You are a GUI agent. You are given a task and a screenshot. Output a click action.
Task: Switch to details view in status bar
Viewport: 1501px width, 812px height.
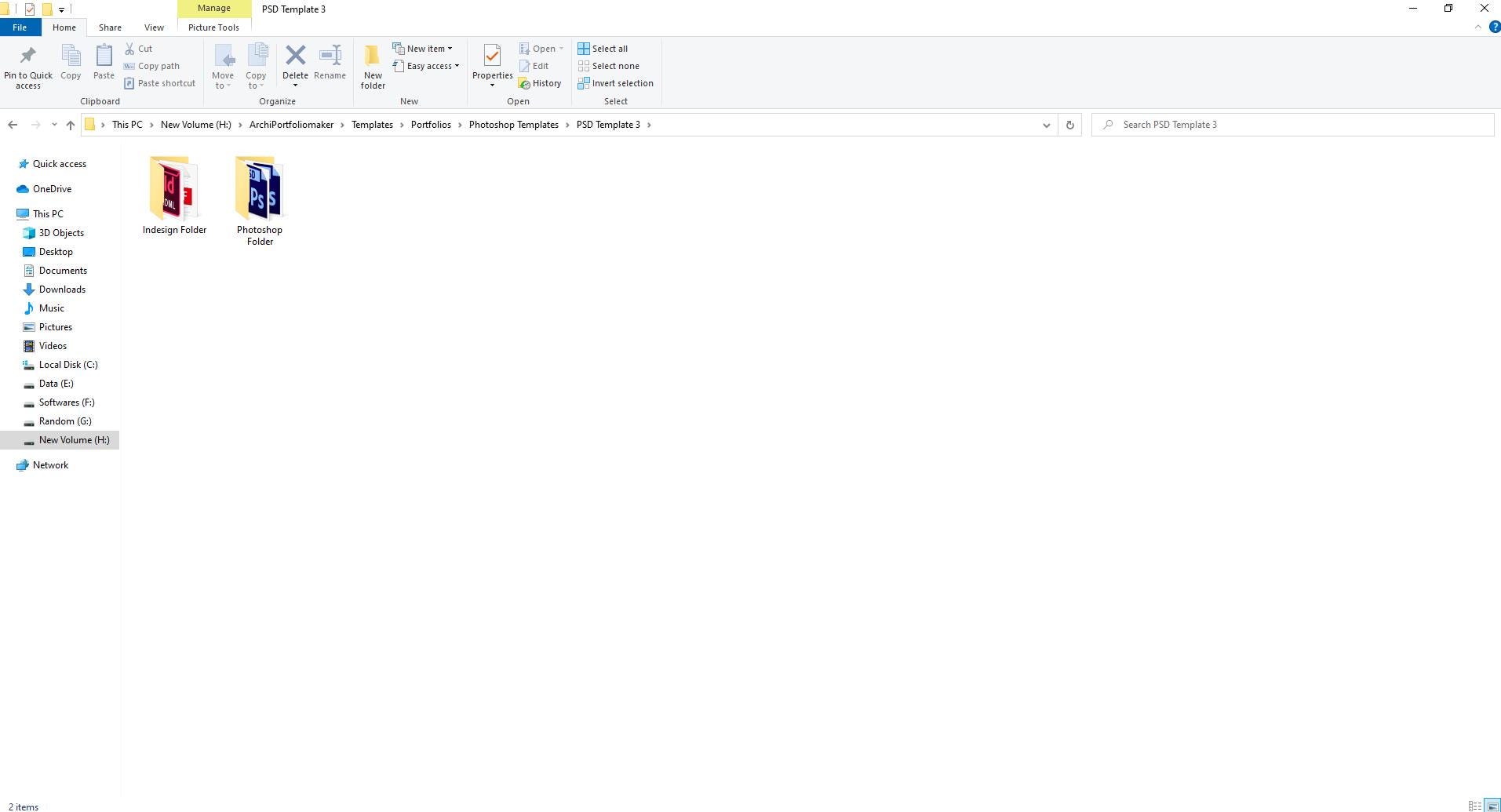pyautogui.click(x=1474, y=806)
